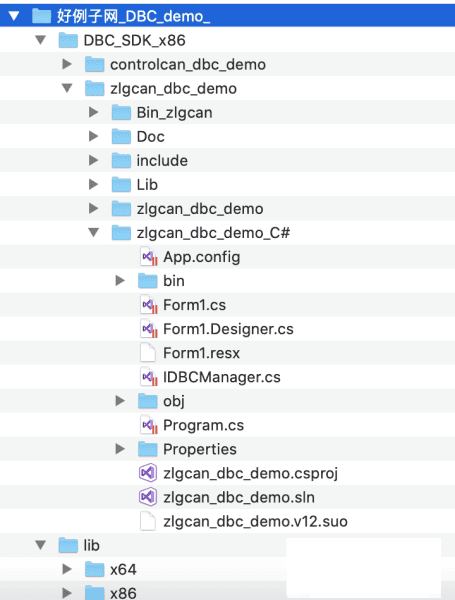Screen dimensions: 455x600
Task: Collapse the lib folder
Action: (41, 545)
